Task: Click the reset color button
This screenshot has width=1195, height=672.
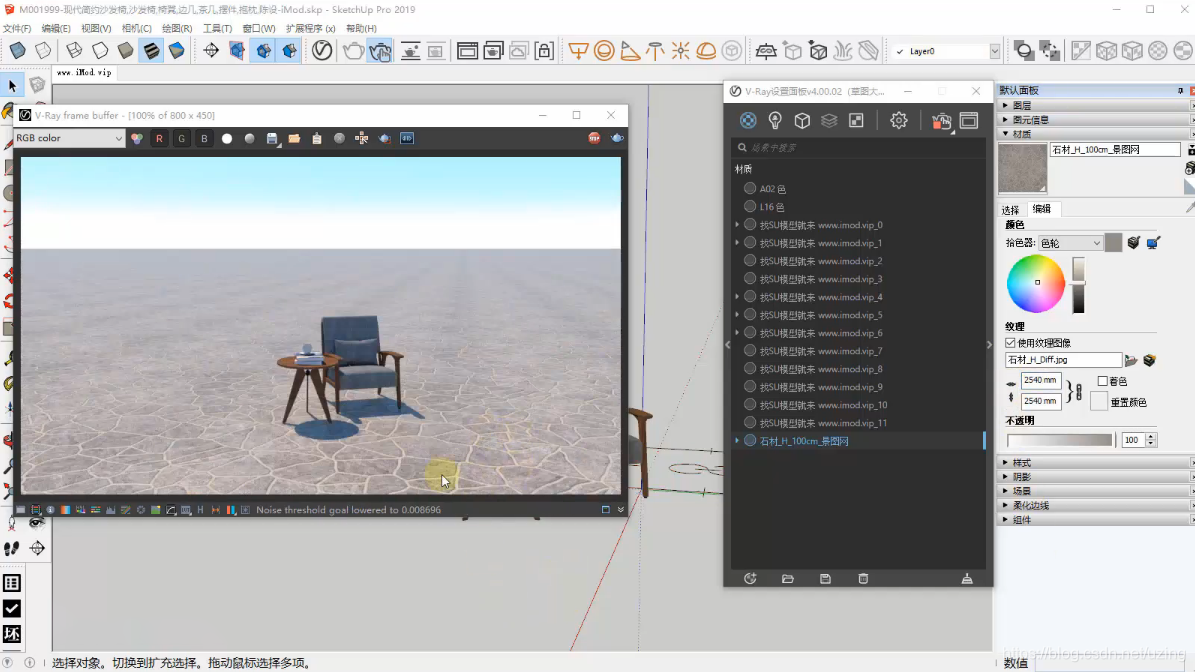Action: pos(1099,402)
